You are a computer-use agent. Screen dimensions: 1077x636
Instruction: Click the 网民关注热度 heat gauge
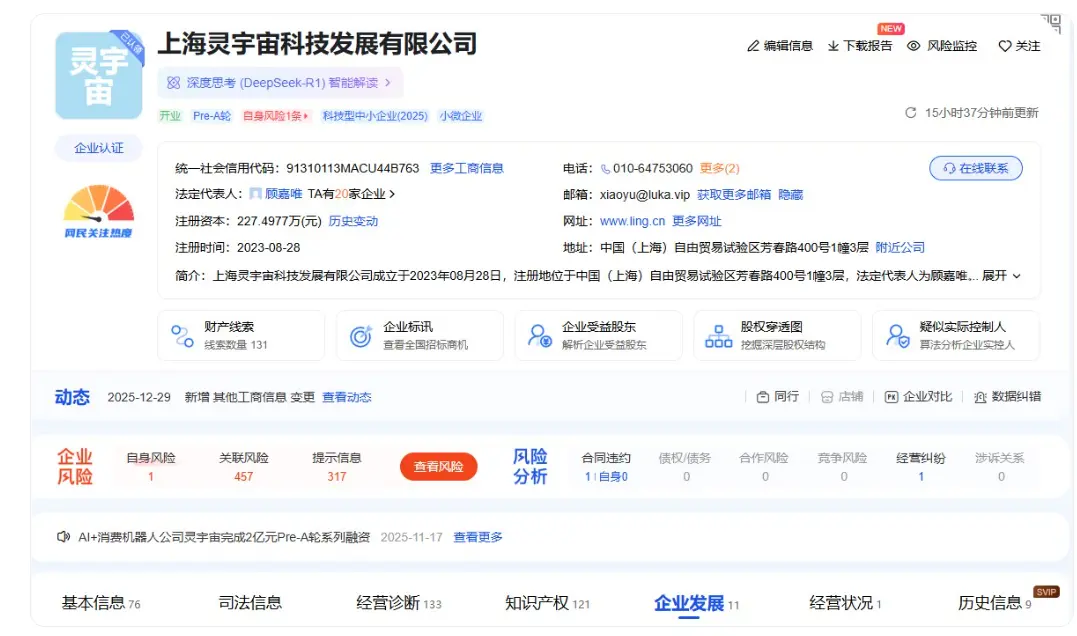[97, 208]
